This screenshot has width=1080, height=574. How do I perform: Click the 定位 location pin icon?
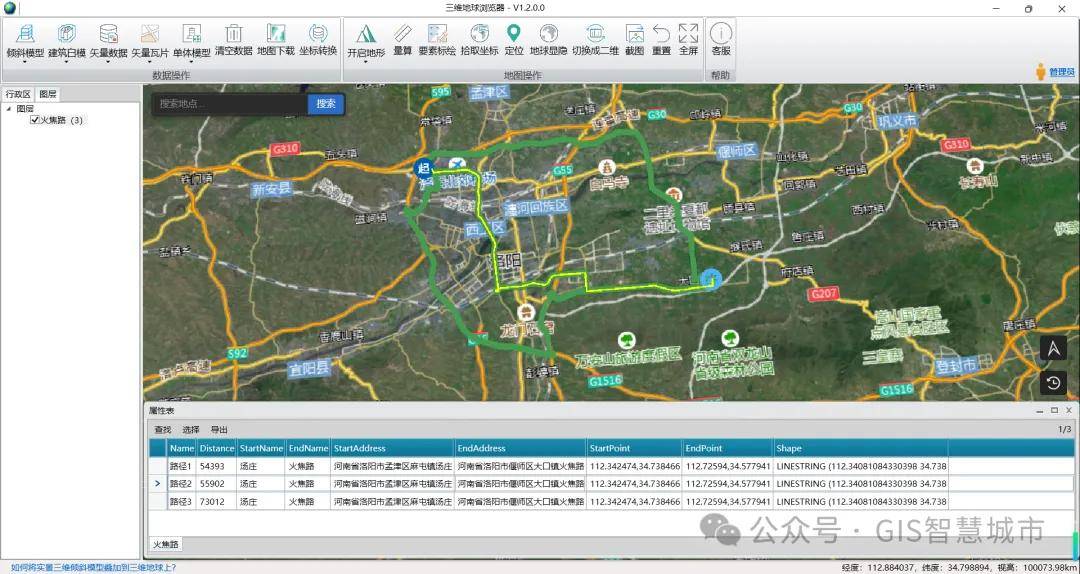pos(514,35)
